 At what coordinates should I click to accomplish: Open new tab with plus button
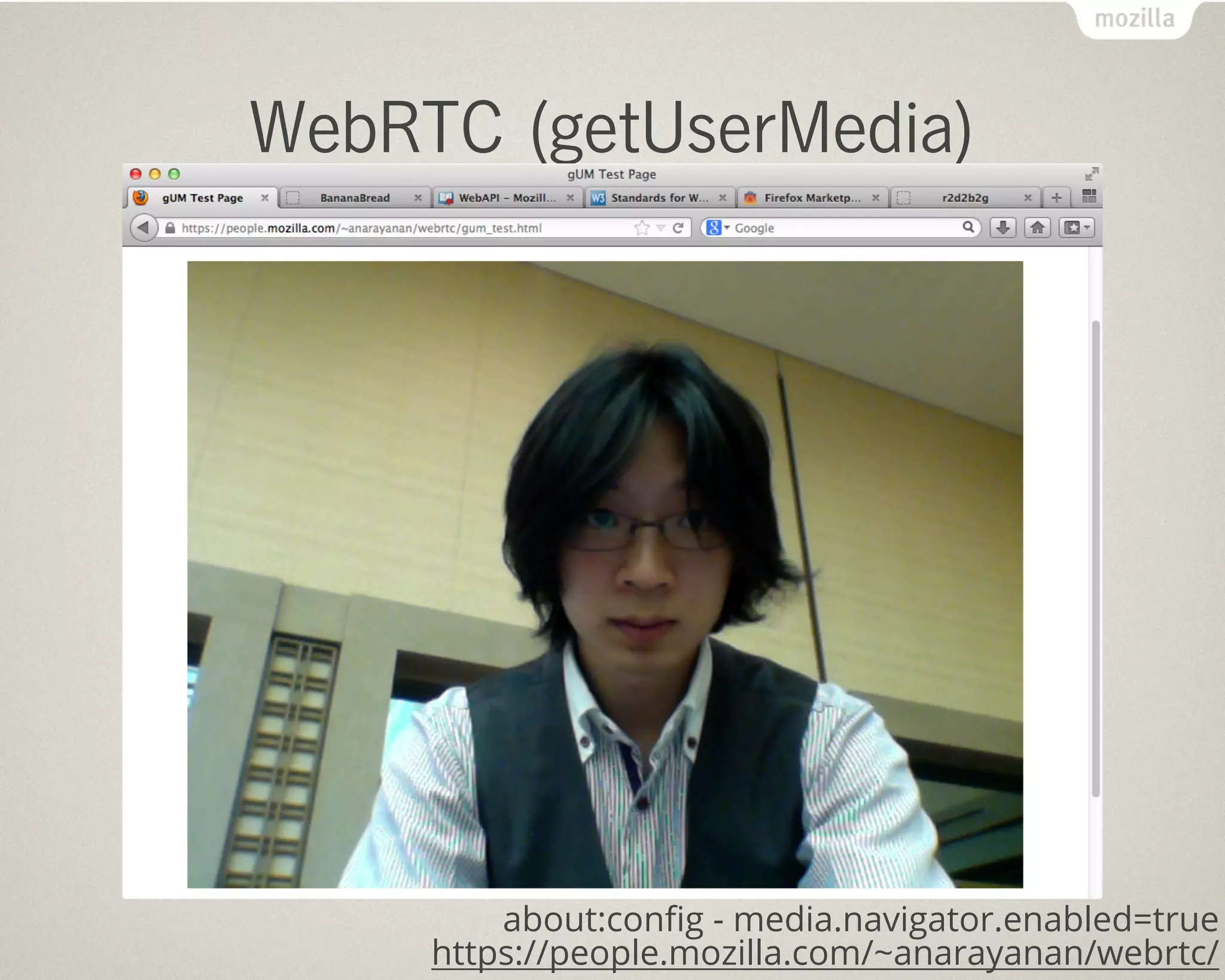tap(1056, 197)
